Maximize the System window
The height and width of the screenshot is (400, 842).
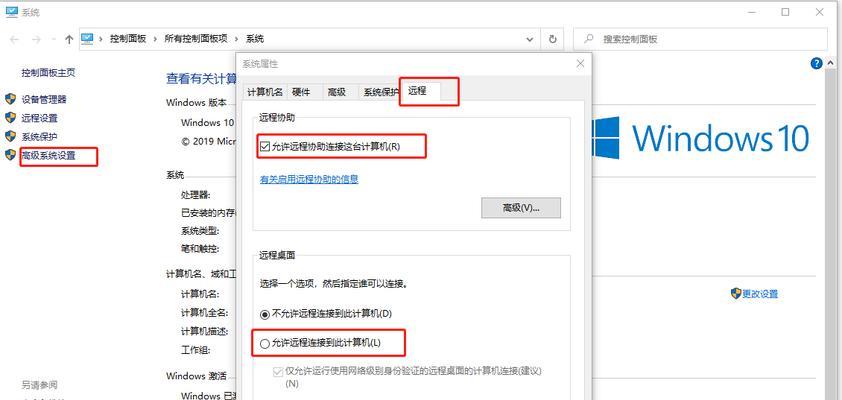(786, 12)
